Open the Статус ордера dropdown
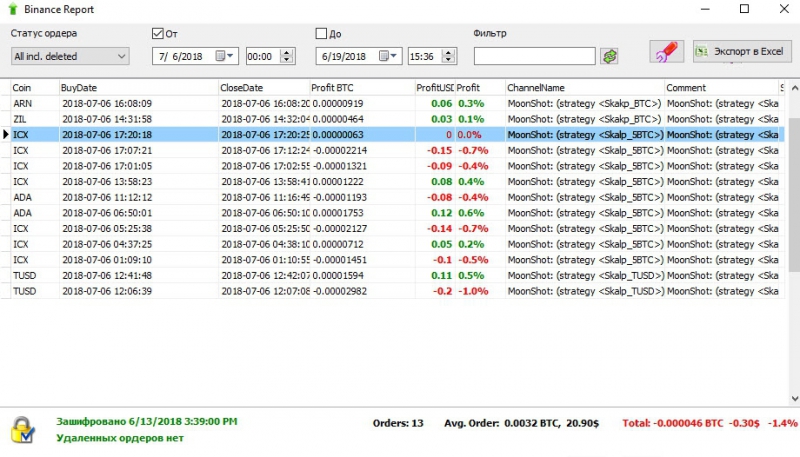800x457 pixels. [x=70, y=56]
